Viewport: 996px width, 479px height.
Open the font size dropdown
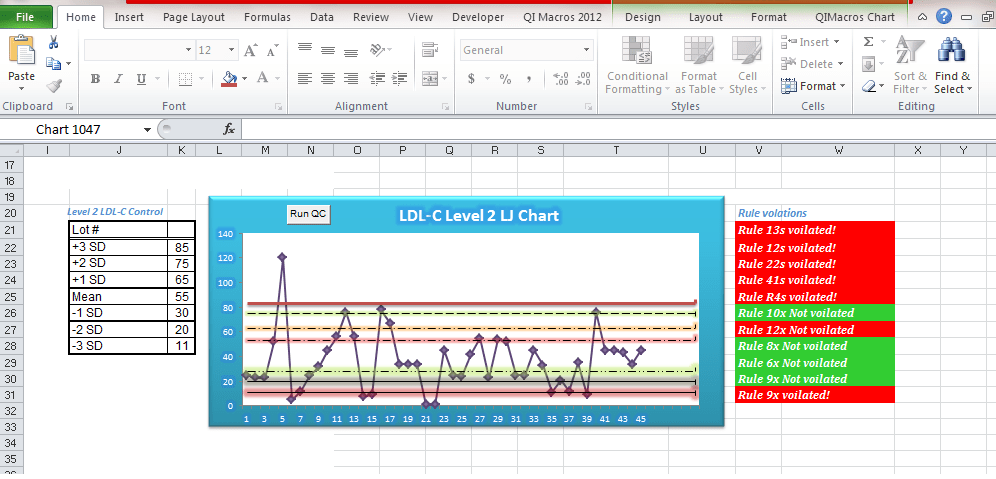pyautogui.click(x=232, y=50)
